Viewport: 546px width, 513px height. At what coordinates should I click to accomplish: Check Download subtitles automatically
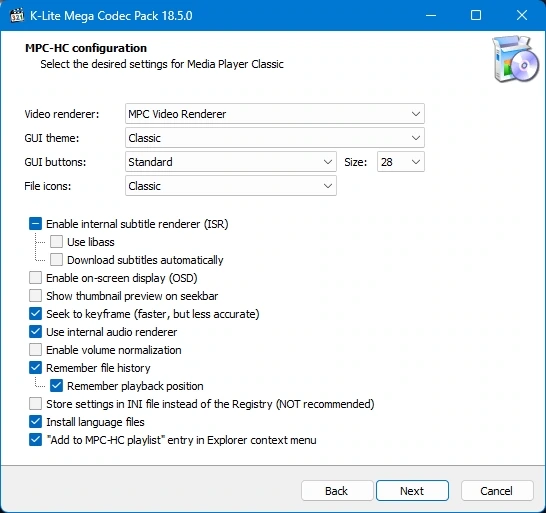click(56, 260)
